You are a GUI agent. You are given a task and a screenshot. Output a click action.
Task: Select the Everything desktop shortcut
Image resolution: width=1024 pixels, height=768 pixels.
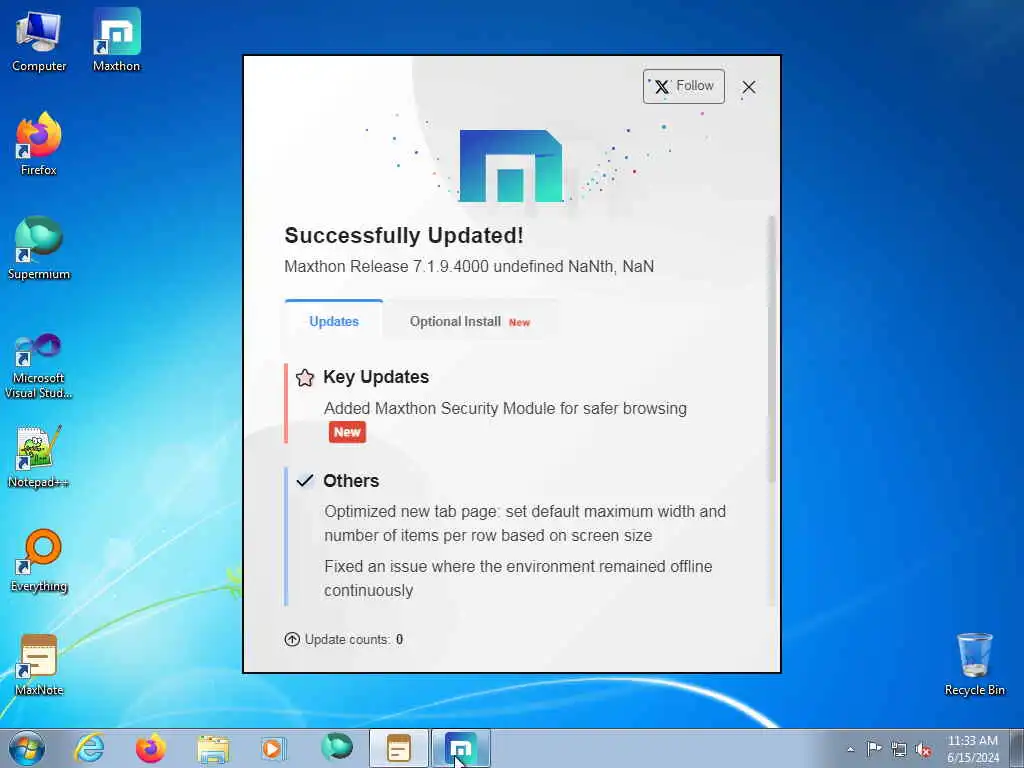[39, 560]
